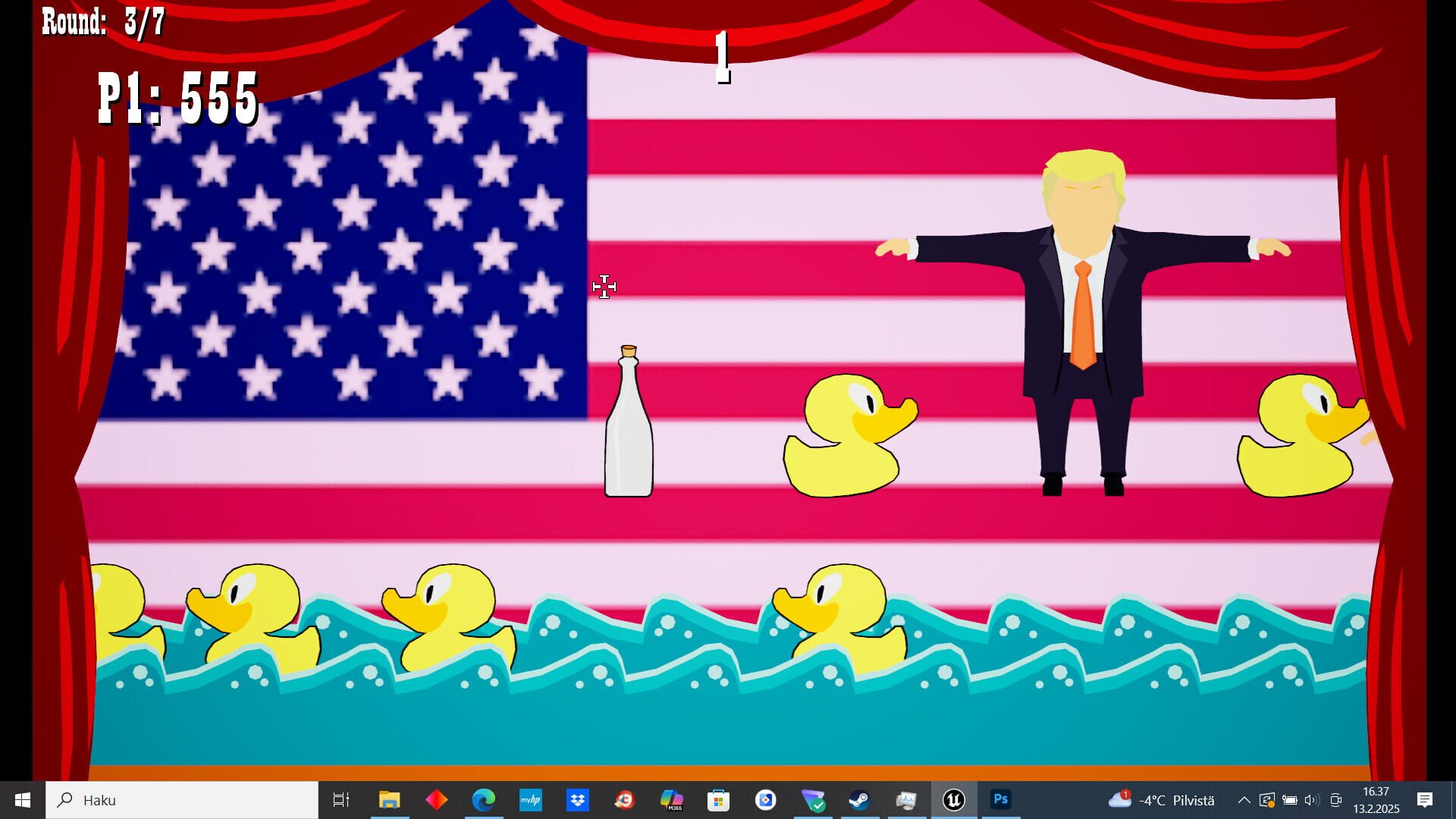Open Dropbox from the taskbar
Viewport: 1456px width, 819px height.
coord(576,800)
